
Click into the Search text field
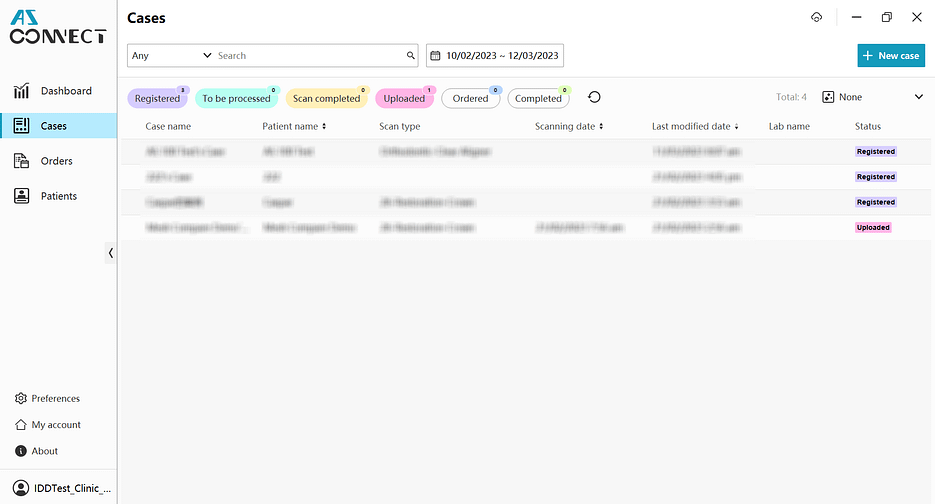(x=310, y=56)
